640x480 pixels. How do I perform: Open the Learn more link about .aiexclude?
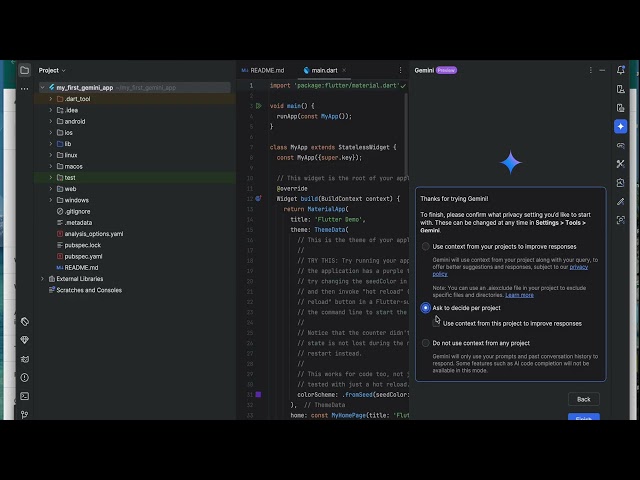coord(519,295)
